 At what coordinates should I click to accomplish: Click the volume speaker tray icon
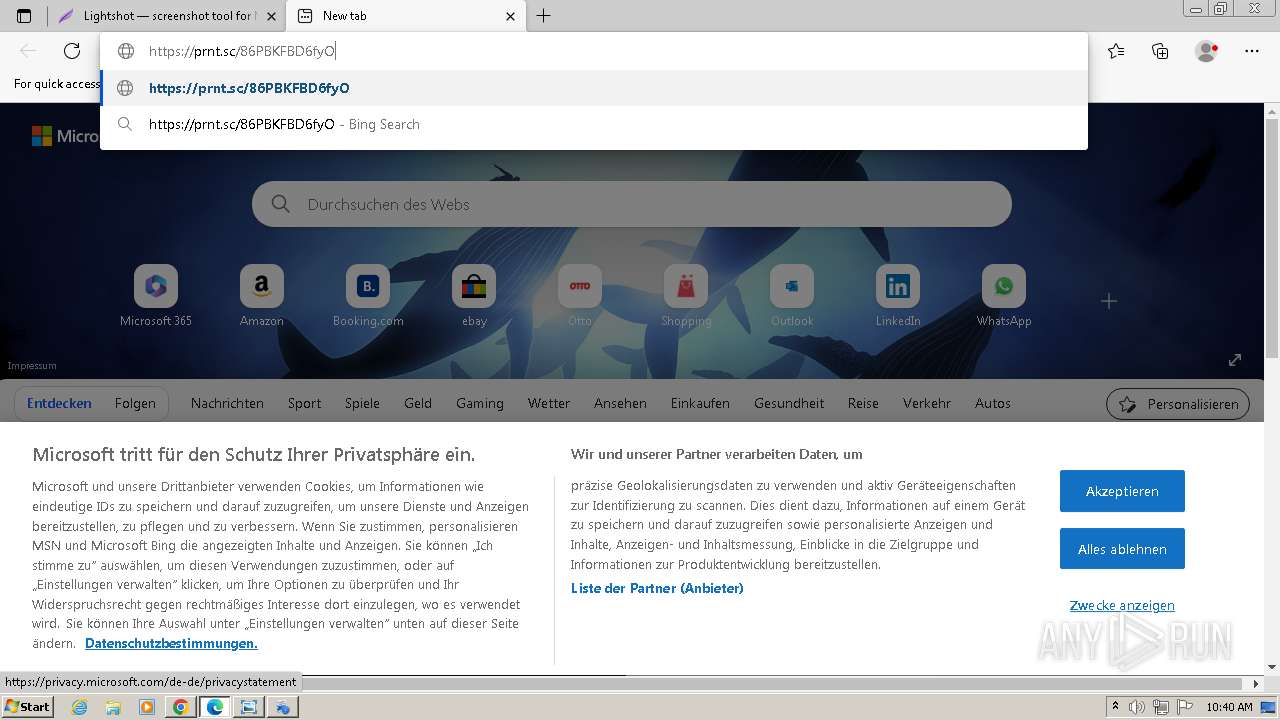point(1138,707)
